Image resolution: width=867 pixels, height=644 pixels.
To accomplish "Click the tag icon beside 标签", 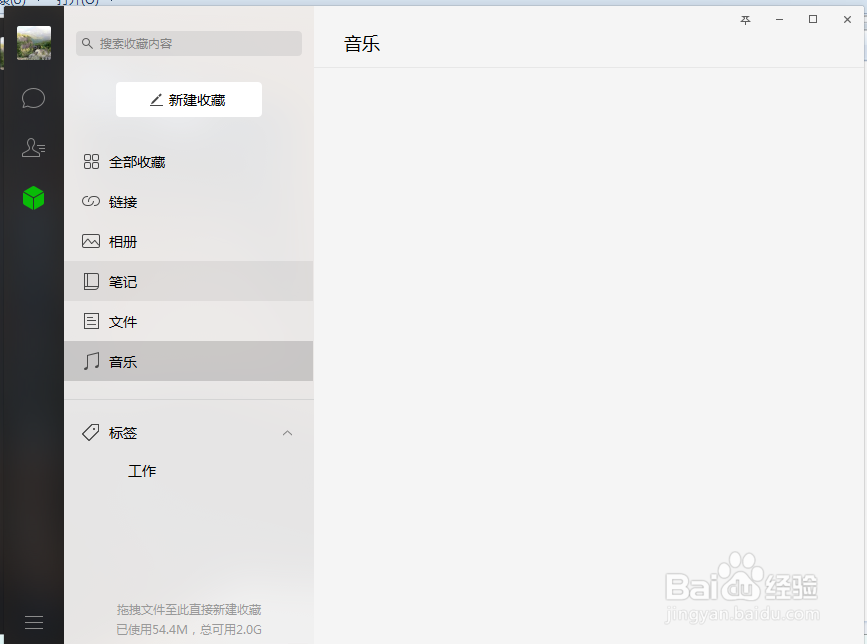I will tap(89, 432).
